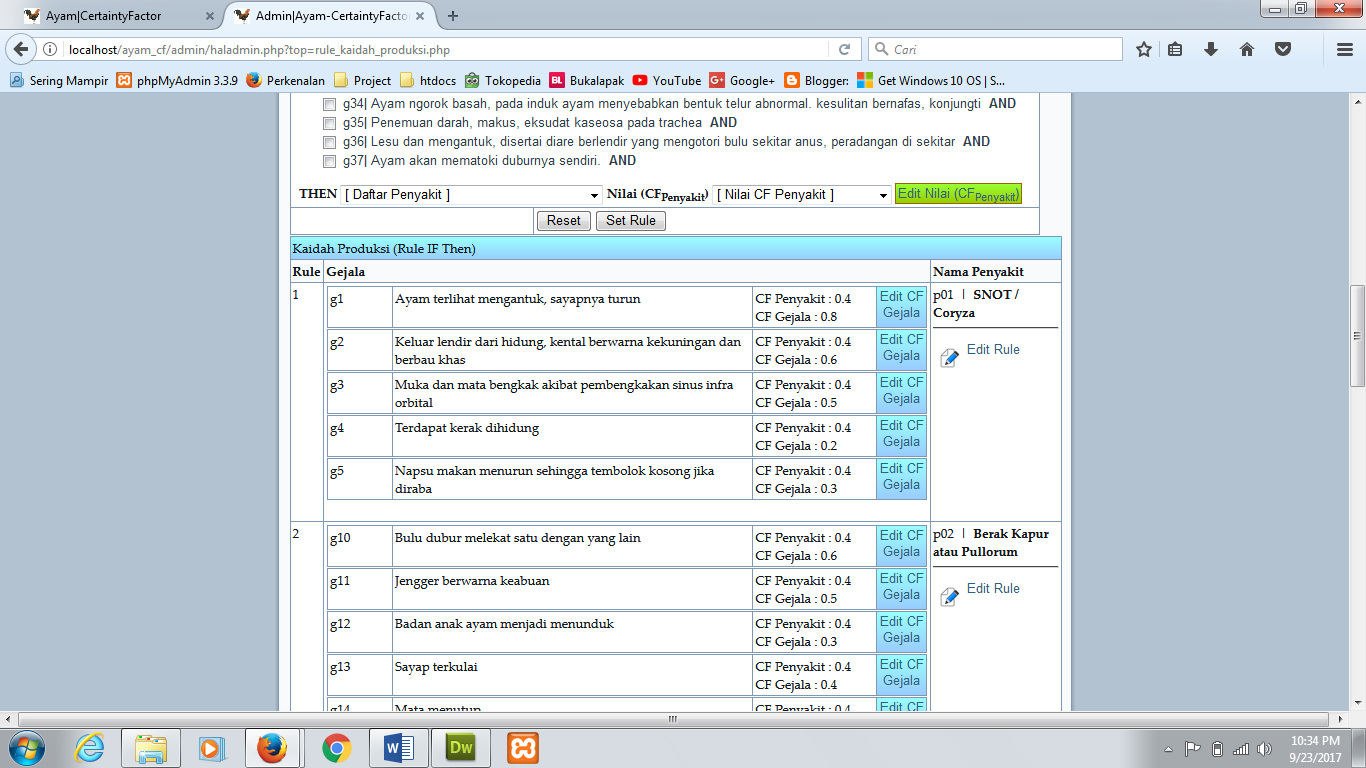Open the Perkenalan bookmark
Image resolution: width=1366 pixels, height=768 pixels.
286,81
